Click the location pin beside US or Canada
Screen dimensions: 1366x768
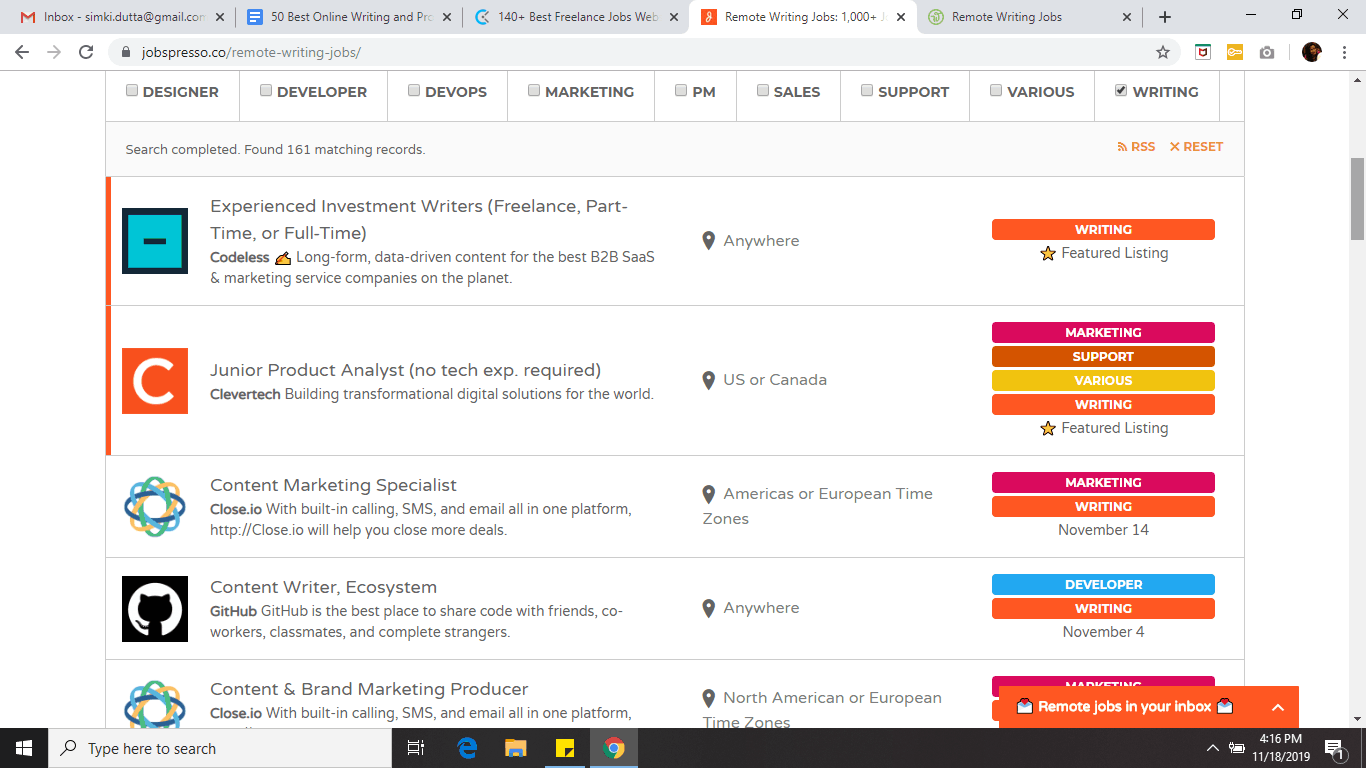pyautogui.click(x=708, y=380)
